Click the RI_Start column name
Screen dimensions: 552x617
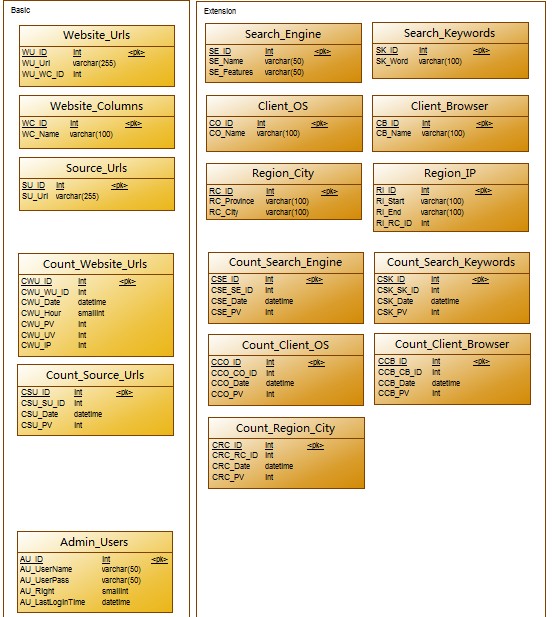(390, 201)
